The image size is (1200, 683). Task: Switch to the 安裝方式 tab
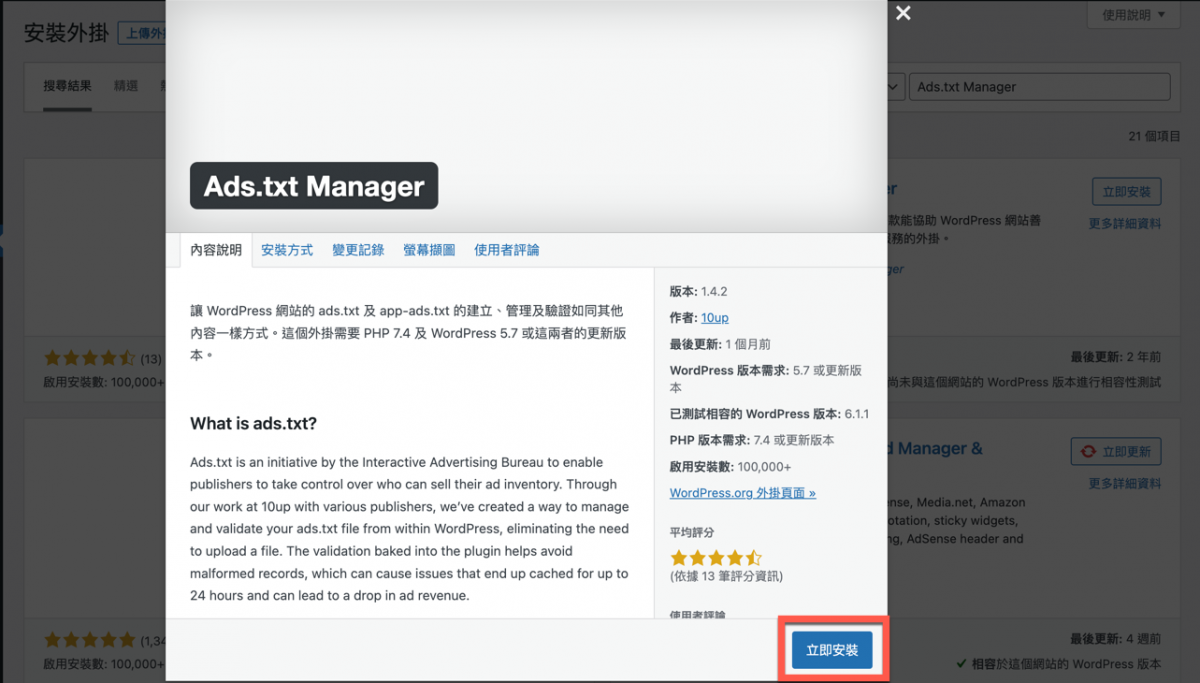click(x=287, y=250)
